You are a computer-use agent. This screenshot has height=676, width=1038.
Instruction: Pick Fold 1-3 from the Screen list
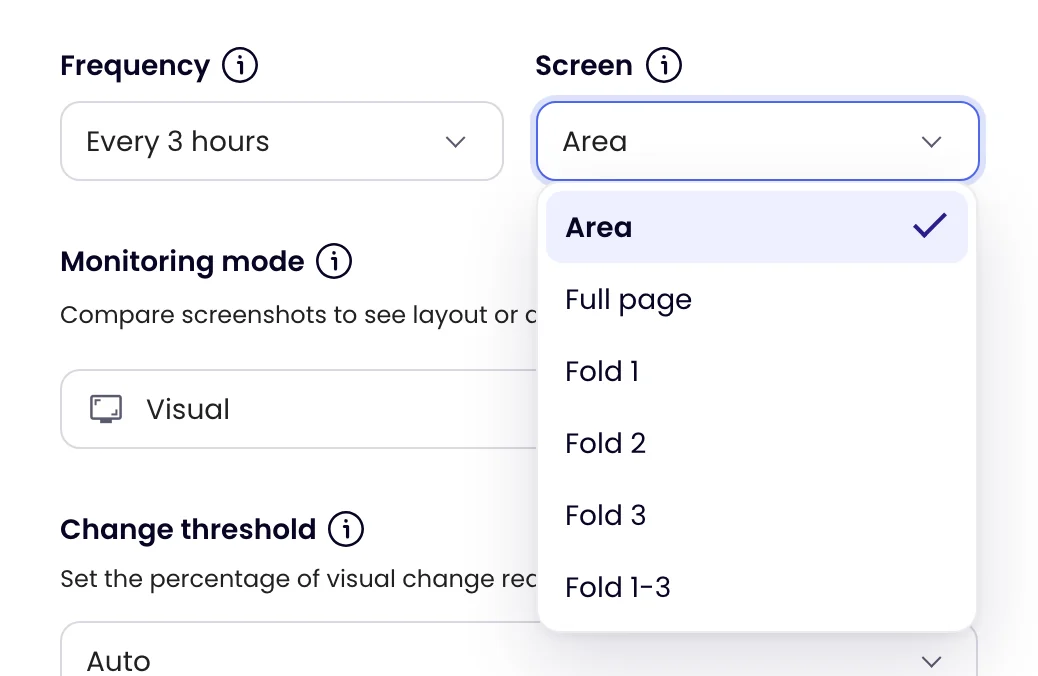pos(757,587)
